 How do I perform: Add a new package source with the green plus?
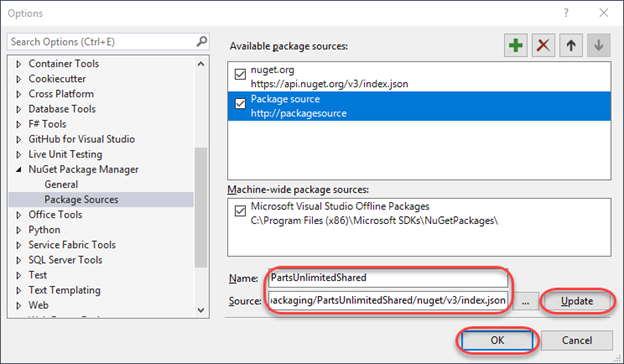(516, 45)
